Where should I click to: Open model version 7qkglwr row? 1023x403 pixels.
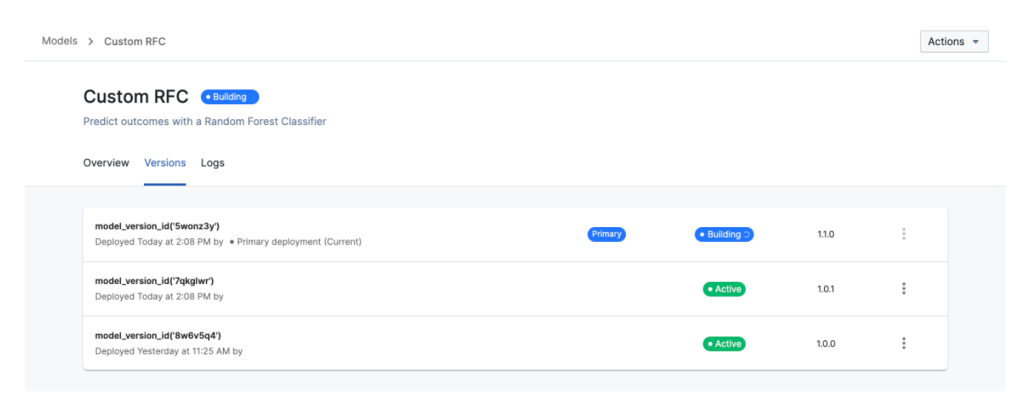[154, 281]
